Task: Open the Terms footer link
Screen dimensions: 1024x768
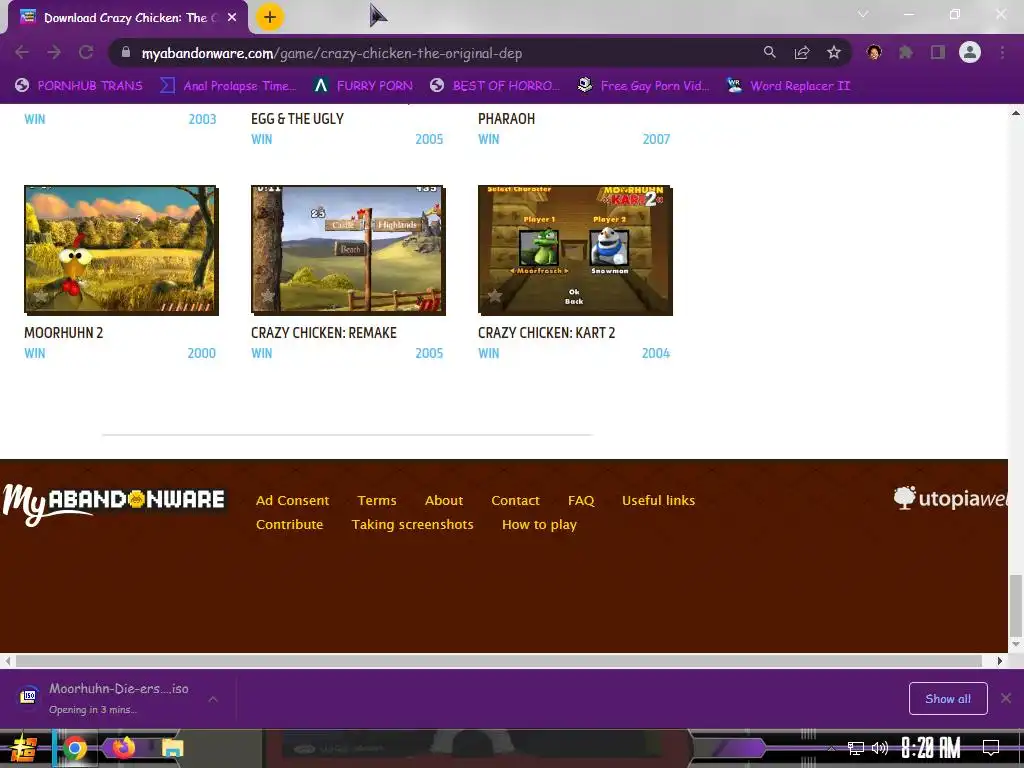Action: (x=377, y=500)
